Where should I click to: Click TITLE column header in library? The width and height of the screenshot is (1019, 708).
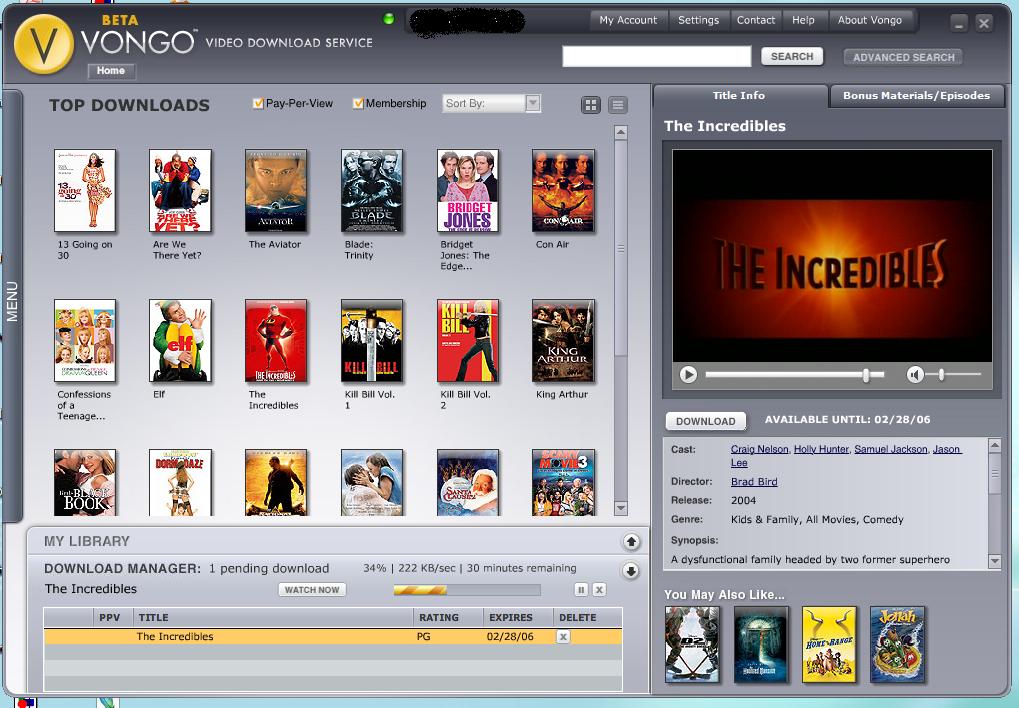coord(273,618)
